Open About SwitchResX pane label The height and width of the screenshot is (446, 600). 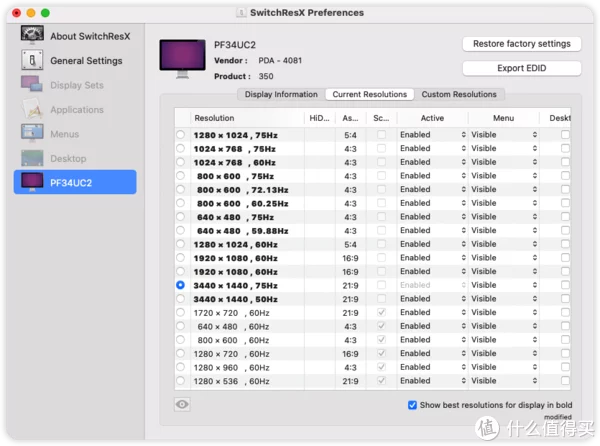tap(90, 36)
